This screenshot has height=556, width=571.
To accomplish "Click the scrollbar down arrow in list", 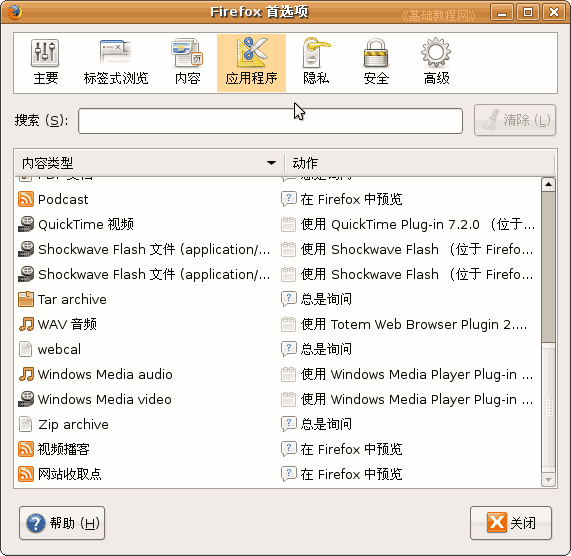I will (548, 480).
